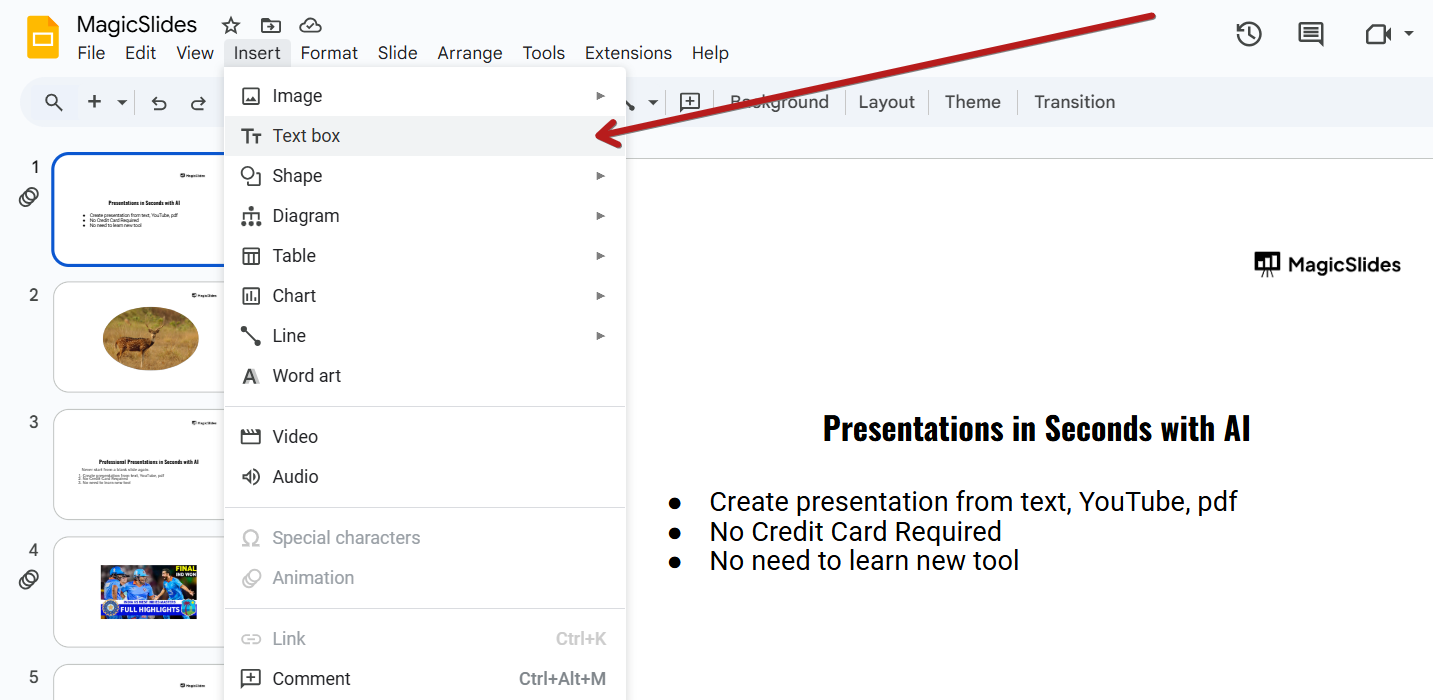Open the line tool dropdown arrow in toolbar
1433x700 pixels.
(x=653, y=102)
